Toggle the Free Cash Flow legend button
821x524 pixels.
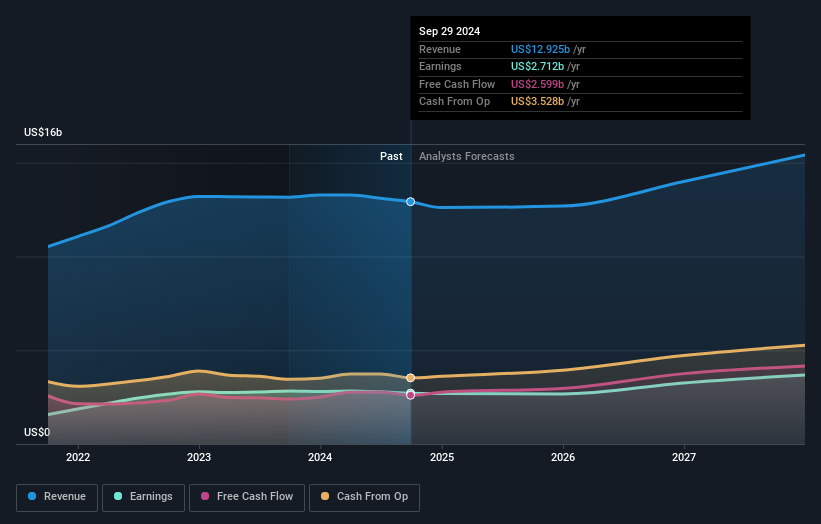point(247,497)
